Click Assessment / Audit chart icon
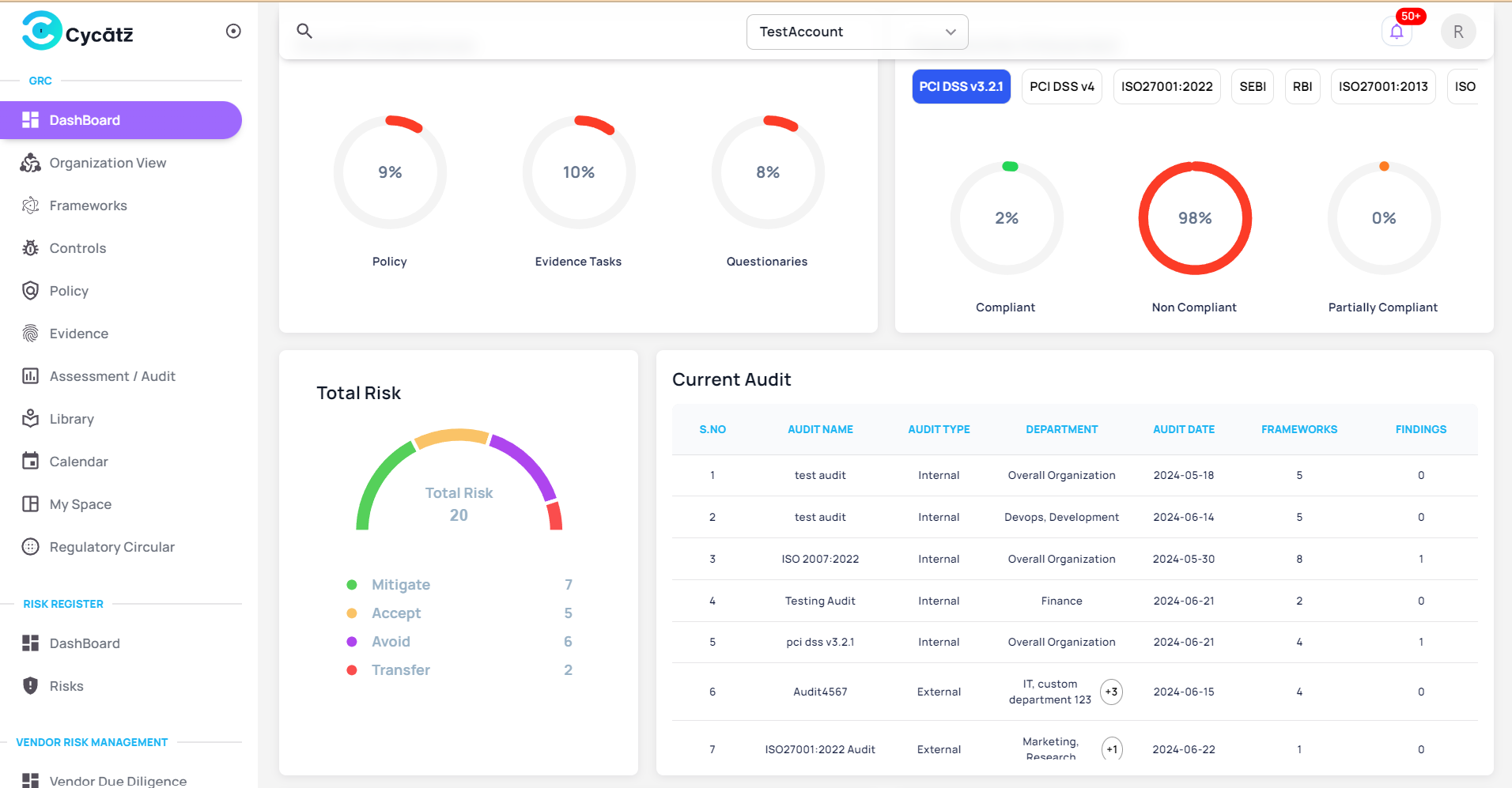Screen dimensions: 1512x788 click(x=30, y=376)
